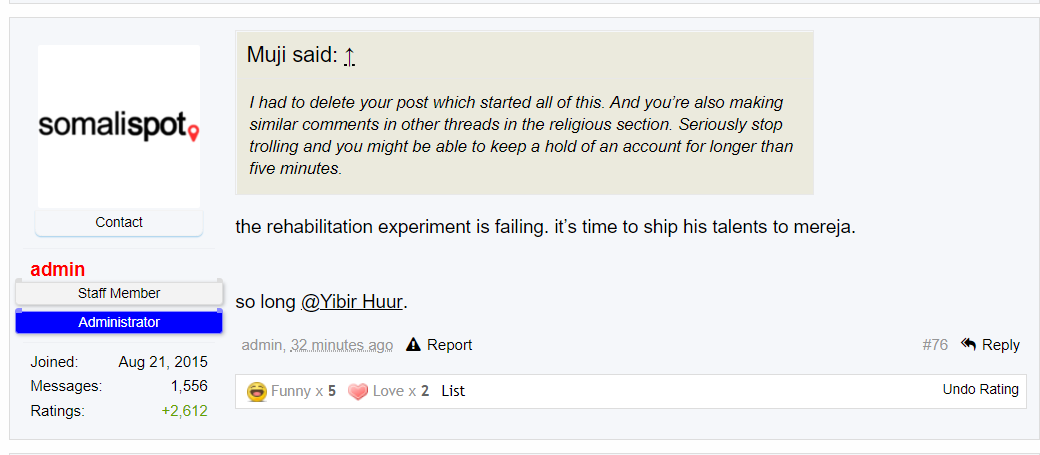The image size is (1040, 455).
Task: Click the +2,612 ratings count
Action: pyautogui.click(x=184, y=411)
